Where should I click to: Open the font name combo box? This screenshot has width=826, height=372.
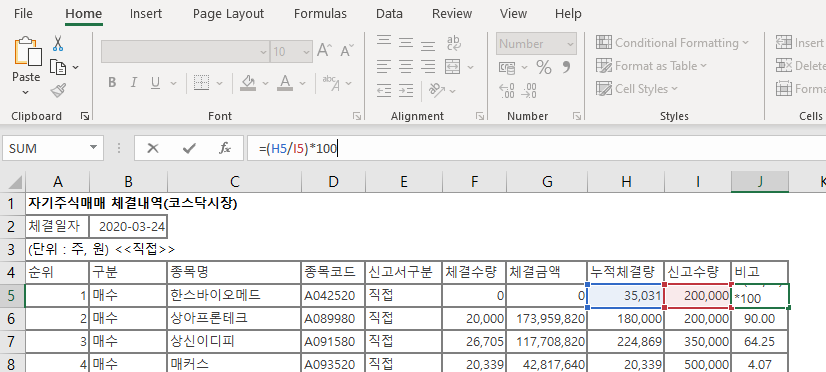coord(185,52)
